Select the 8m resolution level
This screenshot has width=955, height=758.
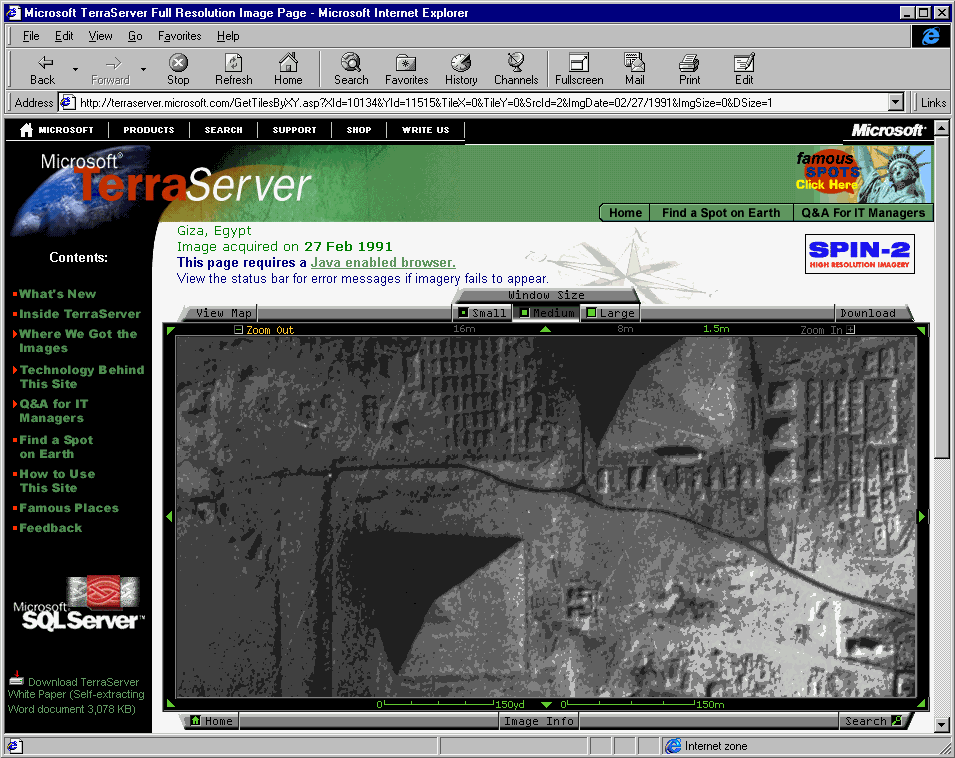625,329
